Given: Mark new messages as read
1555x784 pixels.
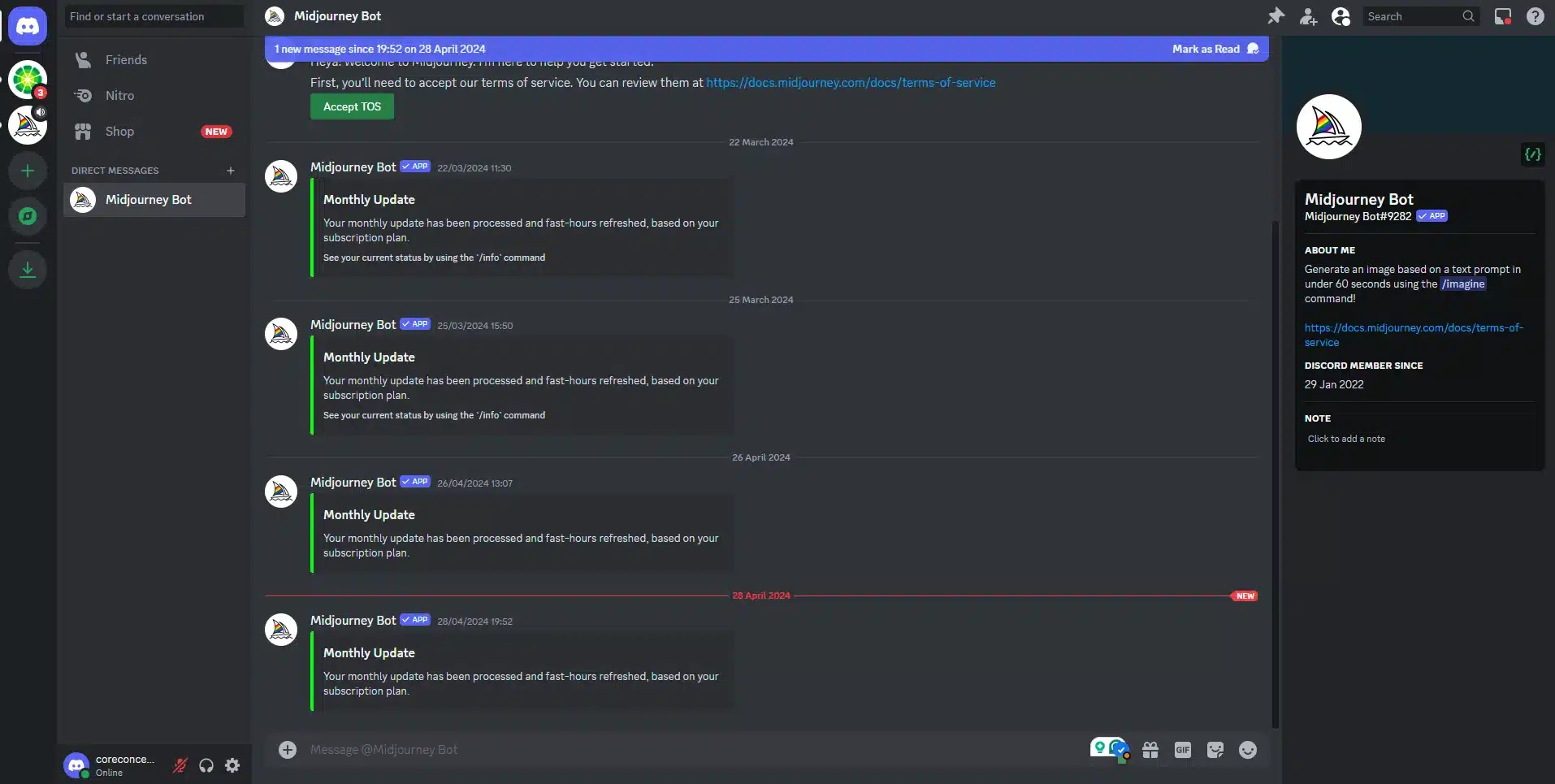Looking at the screenshot, I should point(1215,49).
